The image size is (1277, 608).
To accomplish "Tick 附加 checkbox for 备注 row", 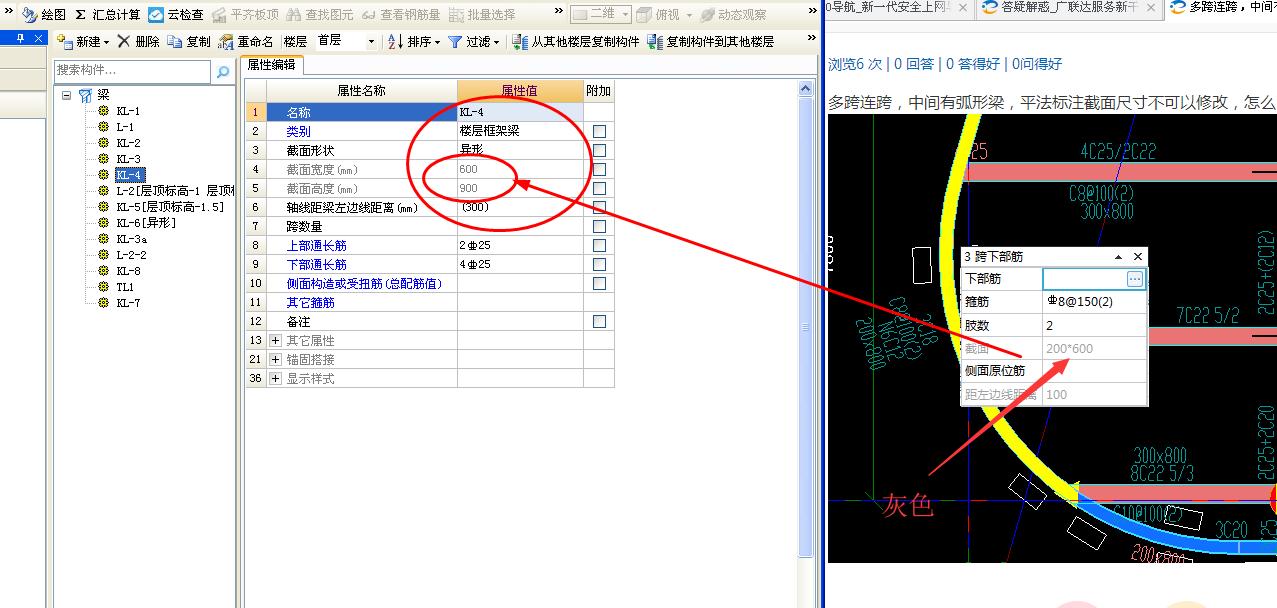I will 599,321.
